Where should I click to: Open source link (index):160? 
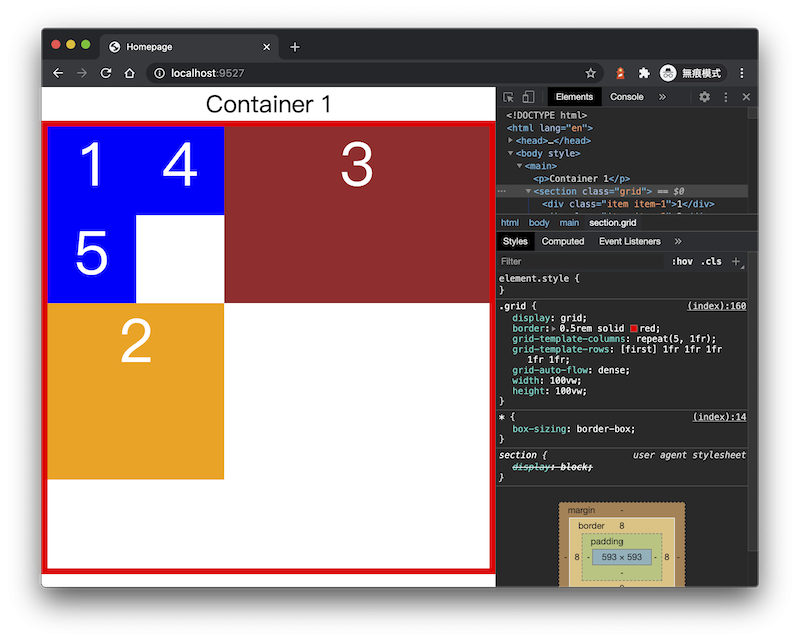pyautogui.click(x=716, y=306)
